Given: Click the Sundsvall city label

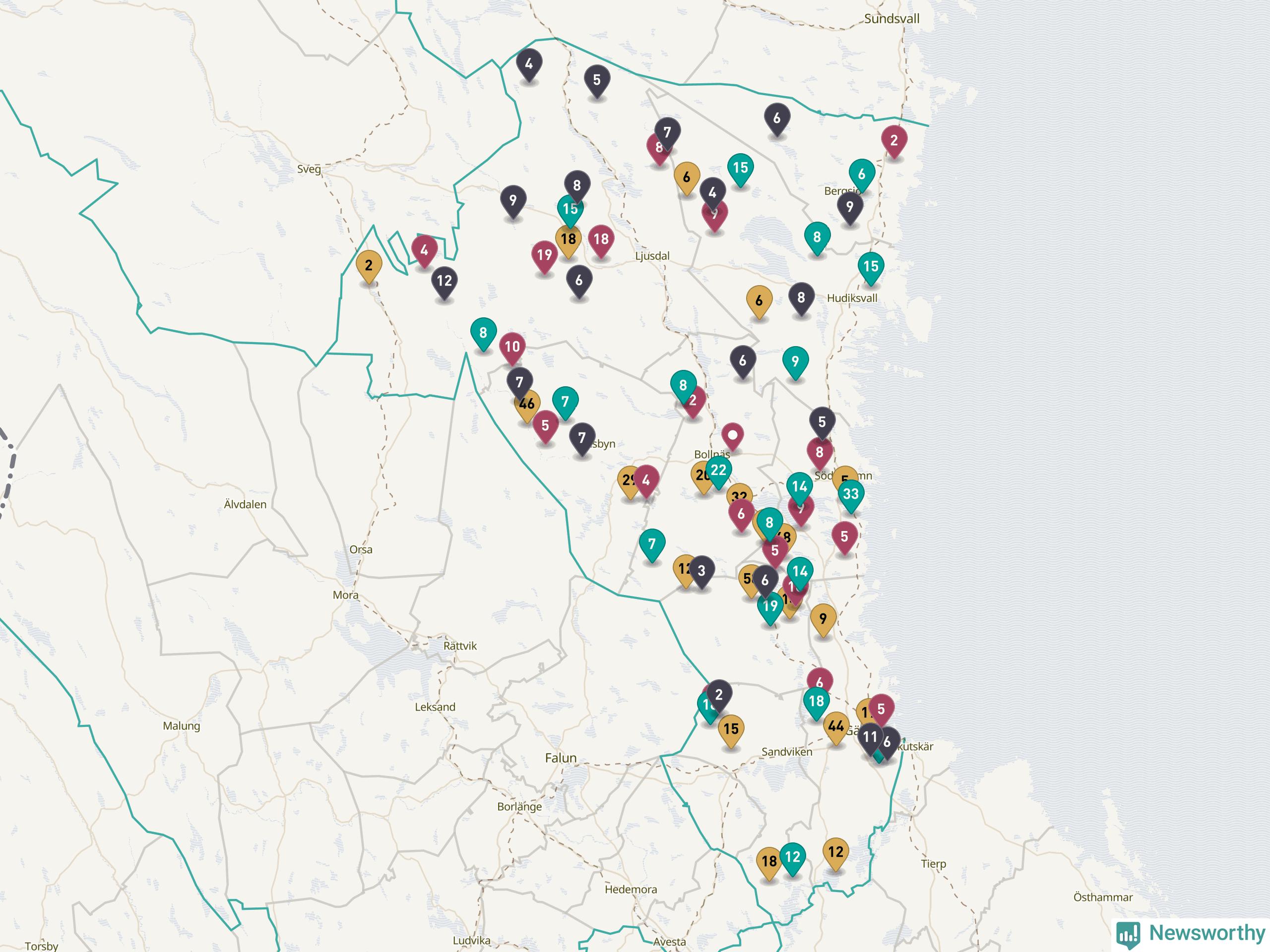Looking at the screenshot, I should point(891,19).
